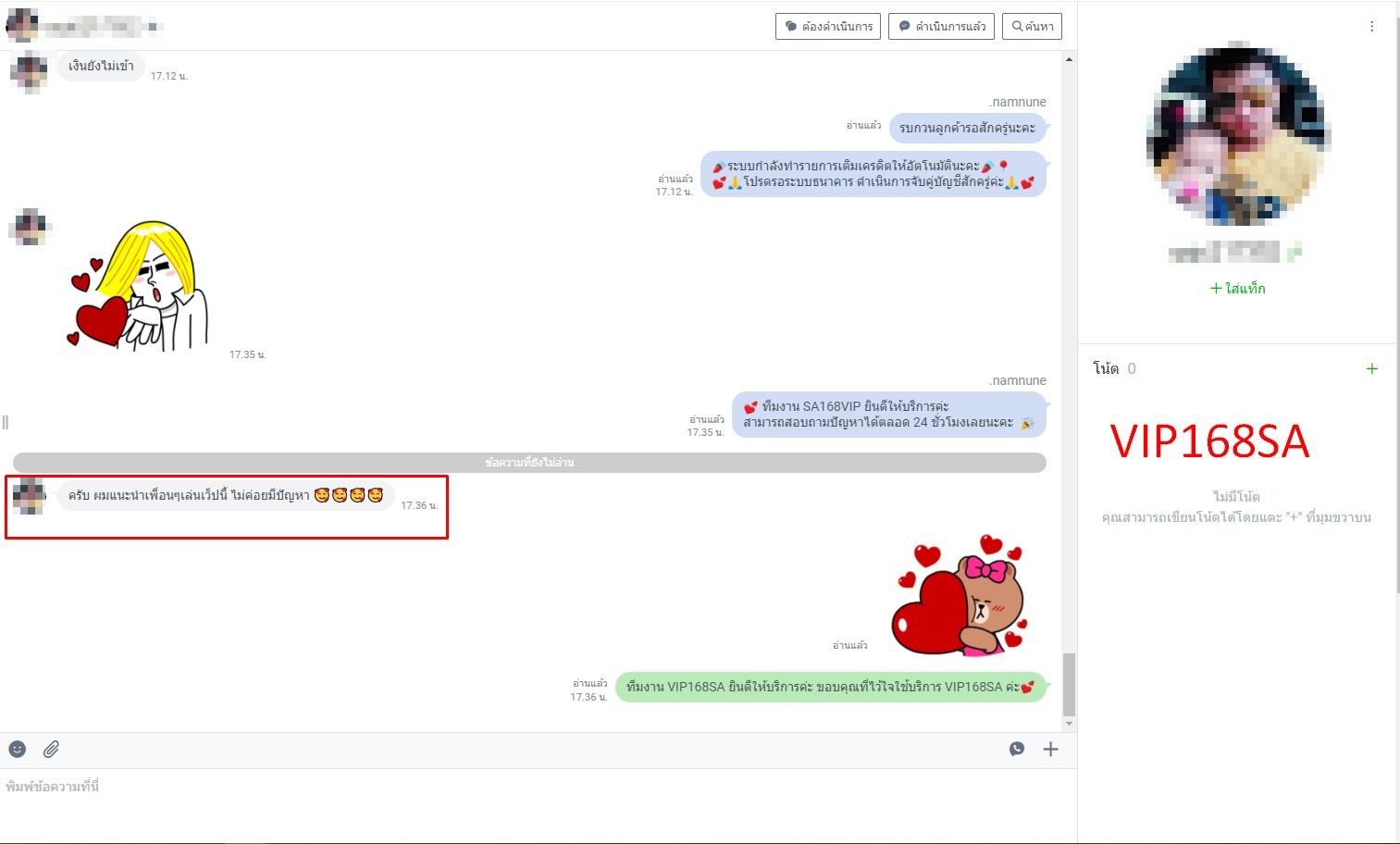This screenshot has width=1400, height=844.
Task: Mark chat as ต้องดำเนินการ
Action: (x=828, y=27)
